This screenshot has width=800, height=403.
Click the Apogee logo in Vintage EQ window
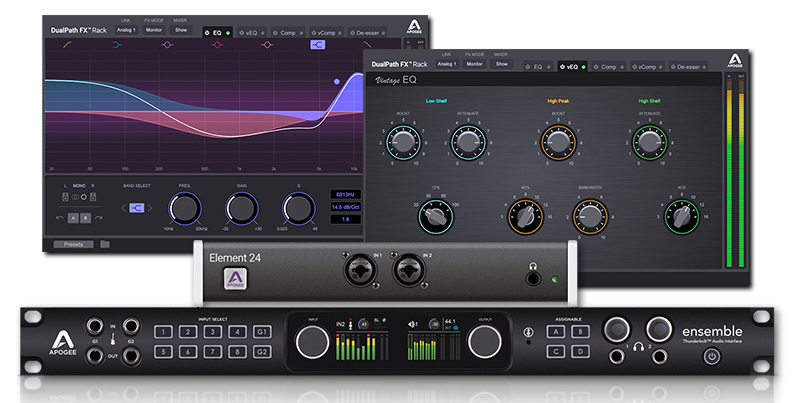point(735,61)
